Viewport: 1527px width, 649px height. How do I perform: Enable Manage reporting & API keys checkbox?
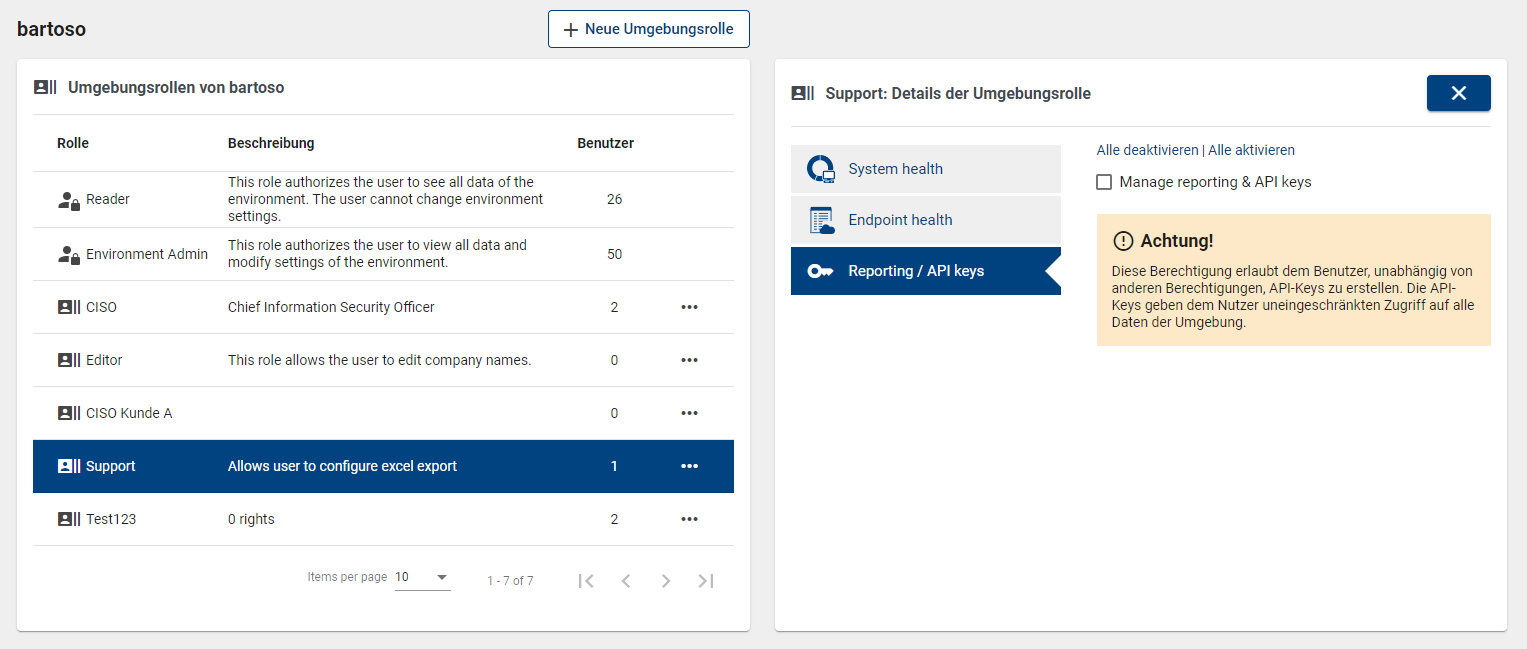pos(1104,182)
